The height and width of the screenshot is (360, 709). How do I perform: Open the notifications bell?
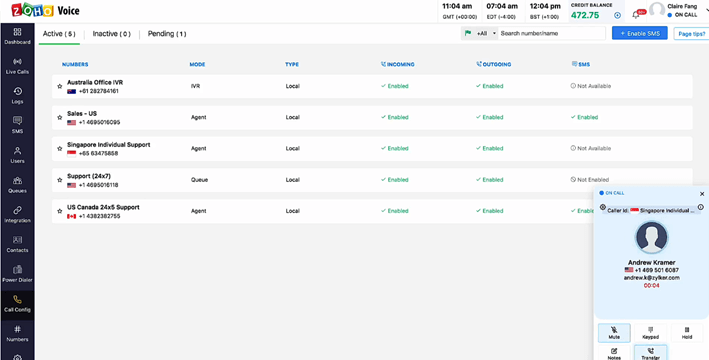636,15
